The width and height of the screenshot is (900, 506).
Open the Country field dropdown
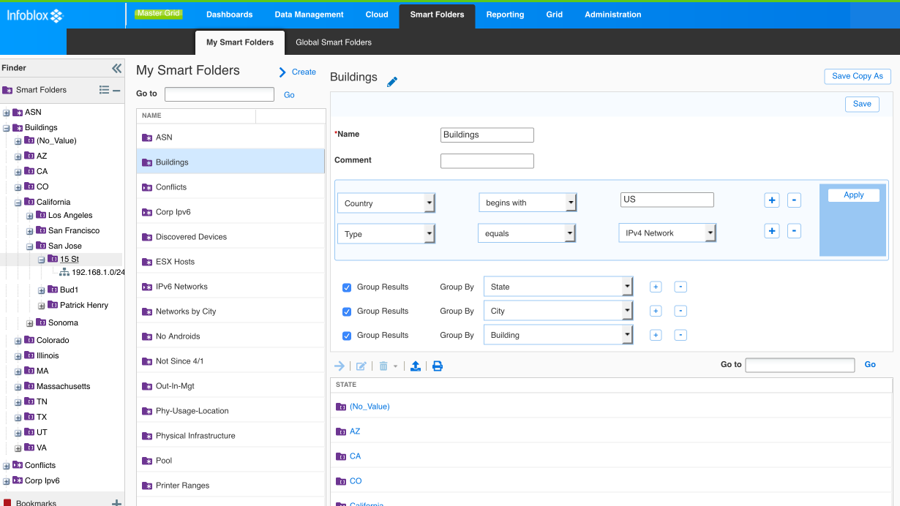(386, 203)
